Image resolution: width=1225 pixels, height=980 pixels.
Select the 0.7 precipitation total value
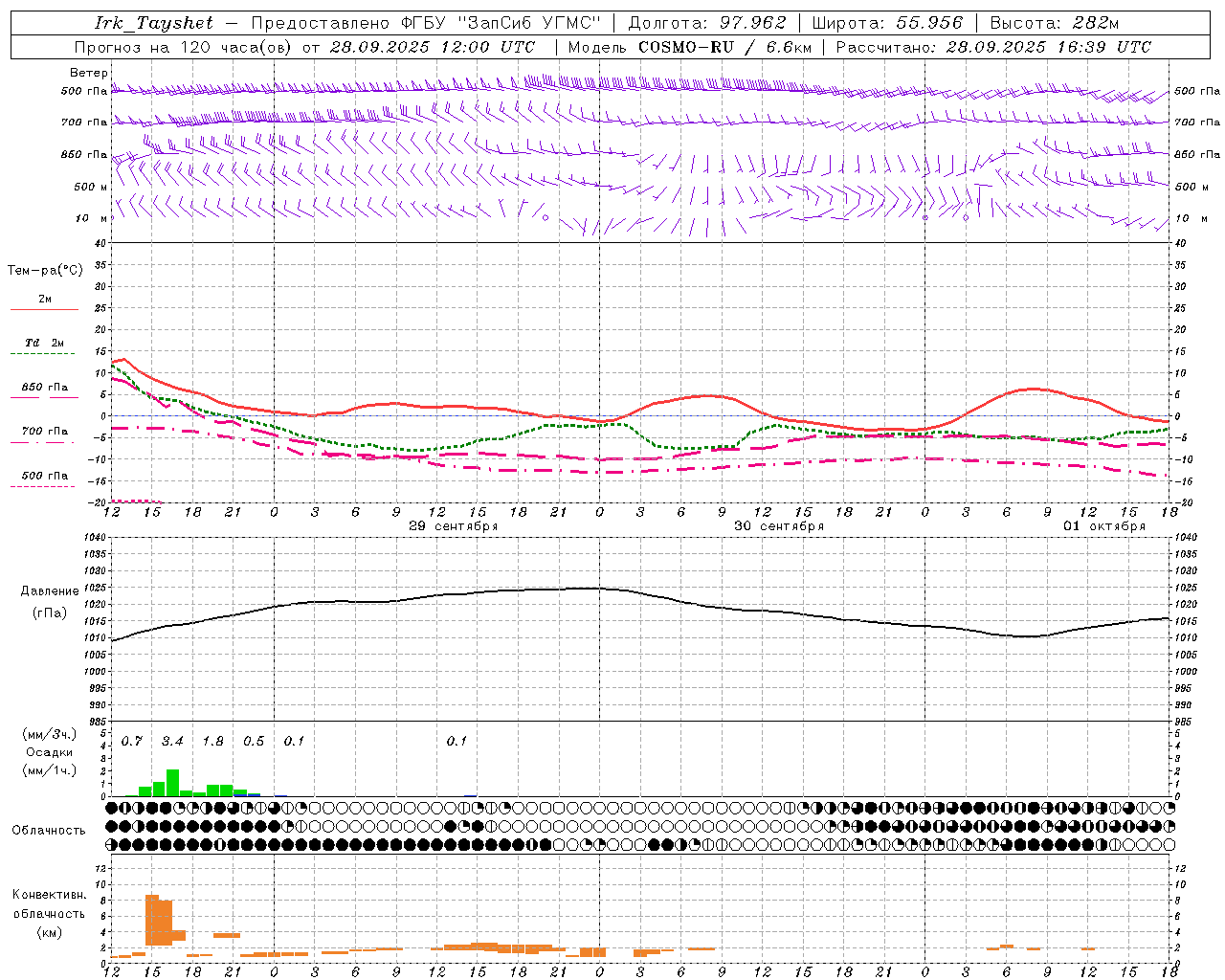(132, 742)
